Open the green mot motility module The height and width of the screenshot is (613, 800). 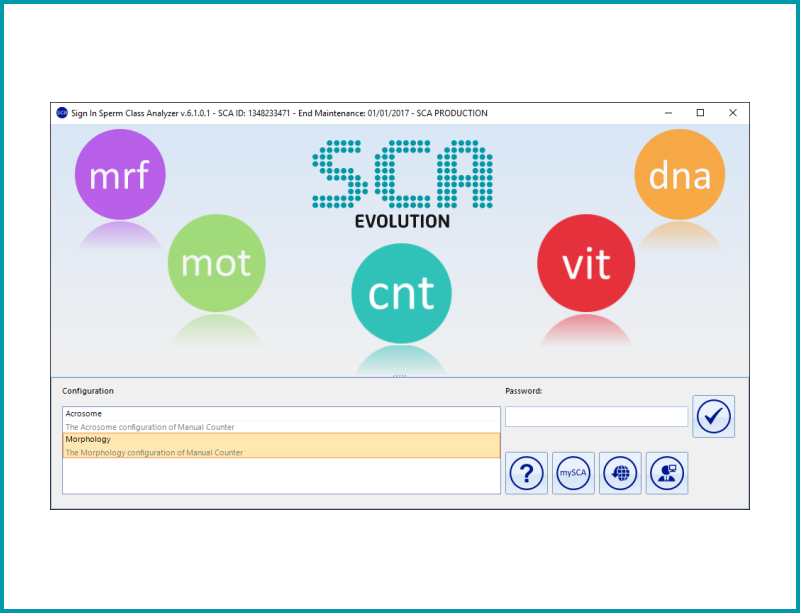click(x=216, y=263)
